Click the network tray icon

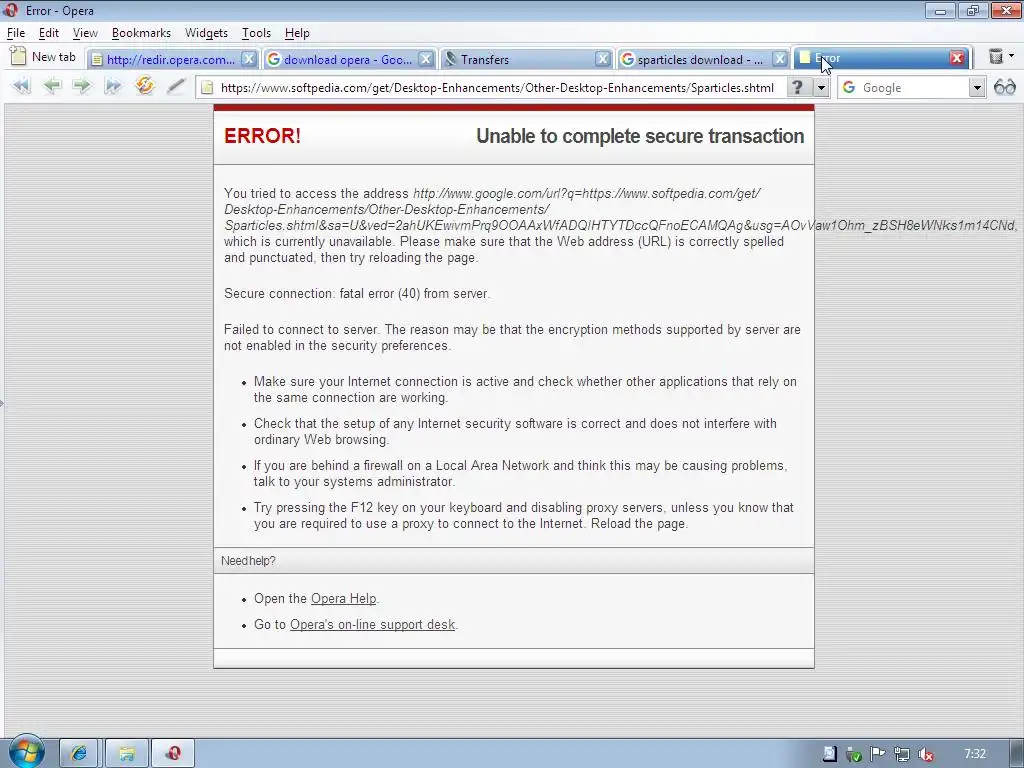902,755
